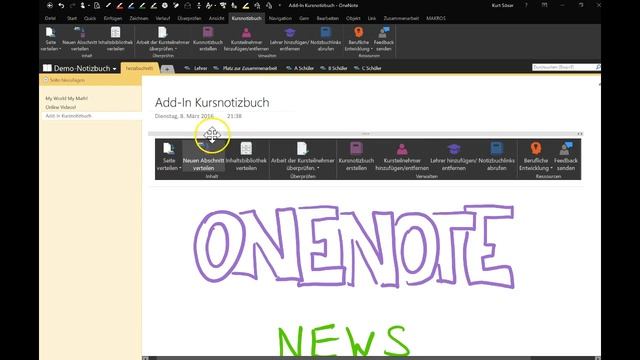The height and width of the screenshot is (360, 640).
Task: Click the page date Dienstag, 8. März 2016
Action: tap(184, 116)
